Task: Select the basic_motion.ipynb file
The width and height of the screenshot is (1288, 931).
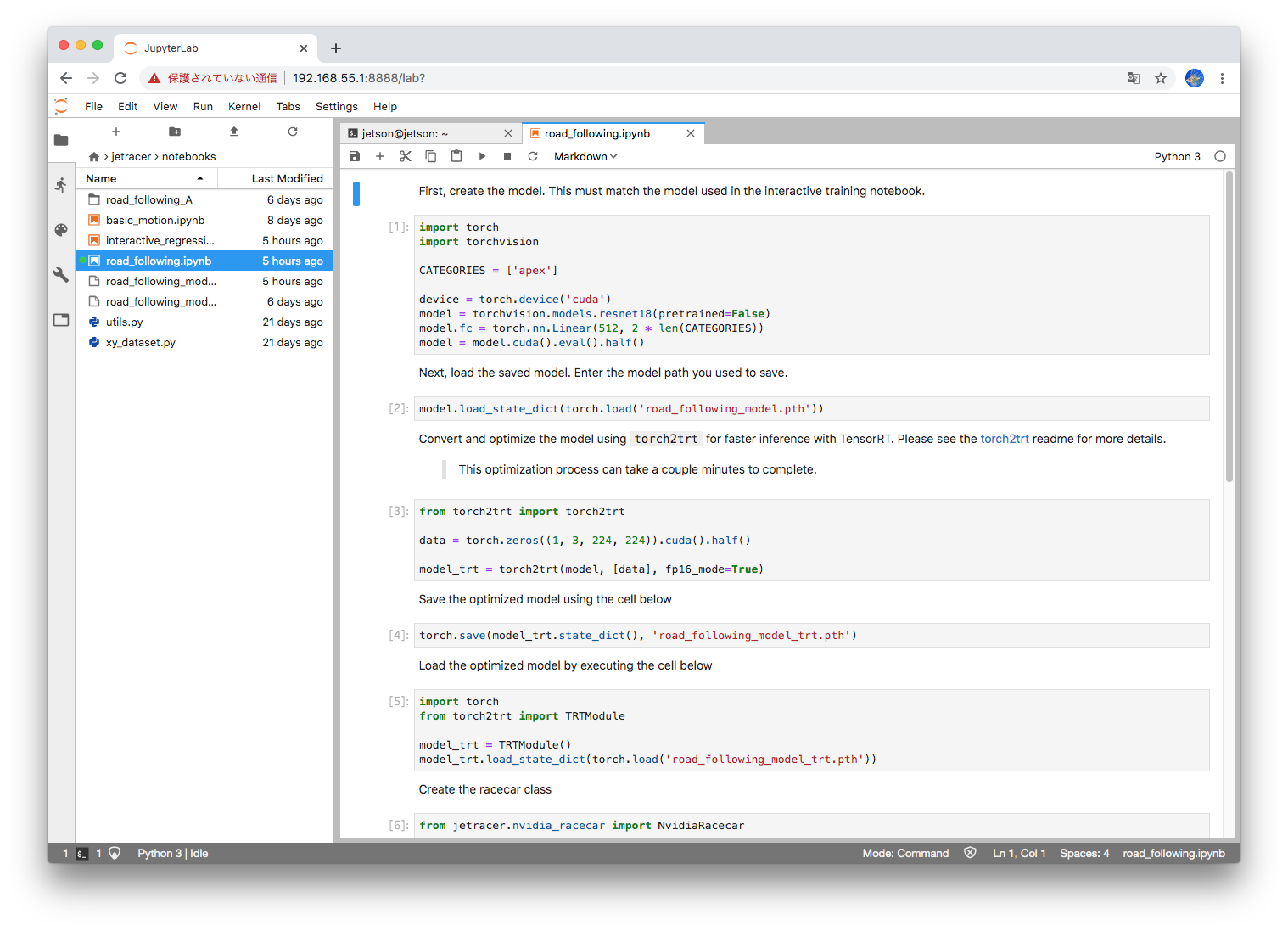Action: pos(204,220)
